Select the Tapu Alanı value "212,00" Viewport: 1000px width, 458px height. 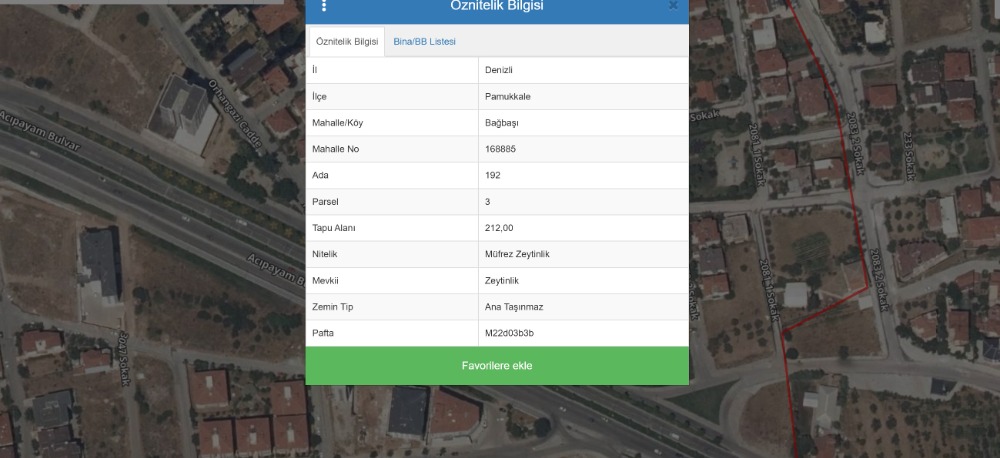499,228
